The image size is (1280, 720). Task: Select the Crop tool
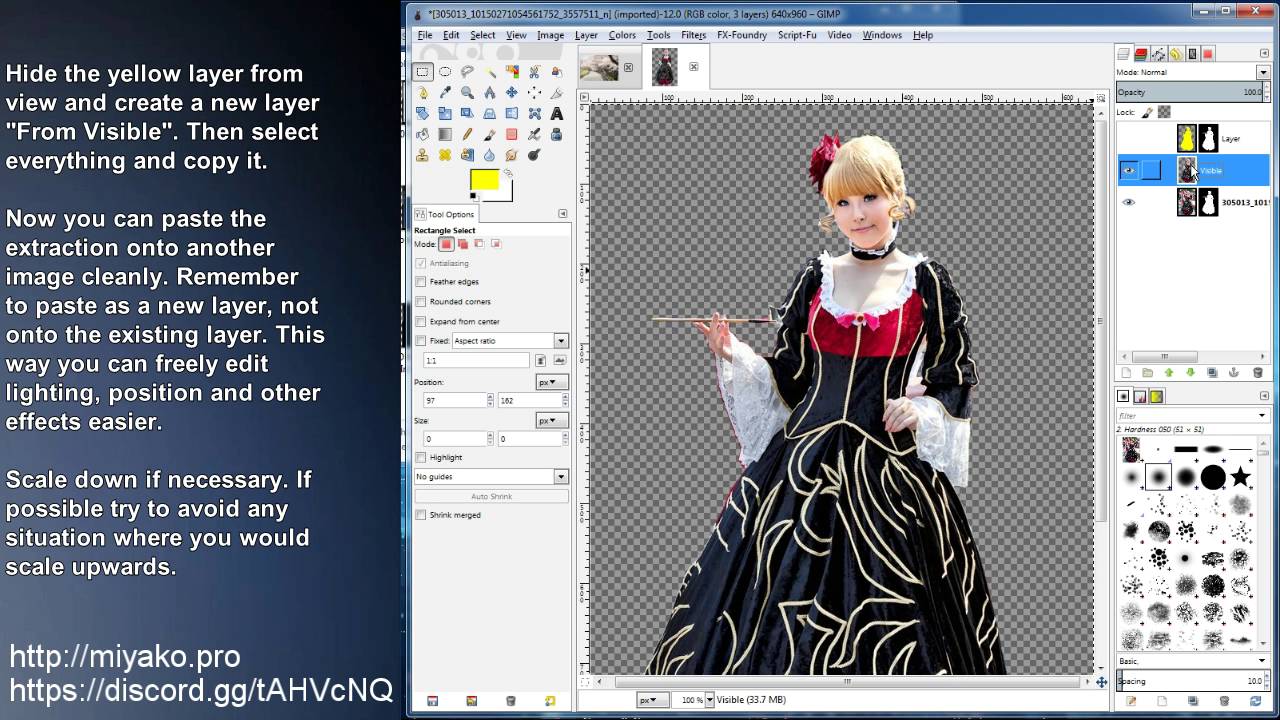pos(556,92)
